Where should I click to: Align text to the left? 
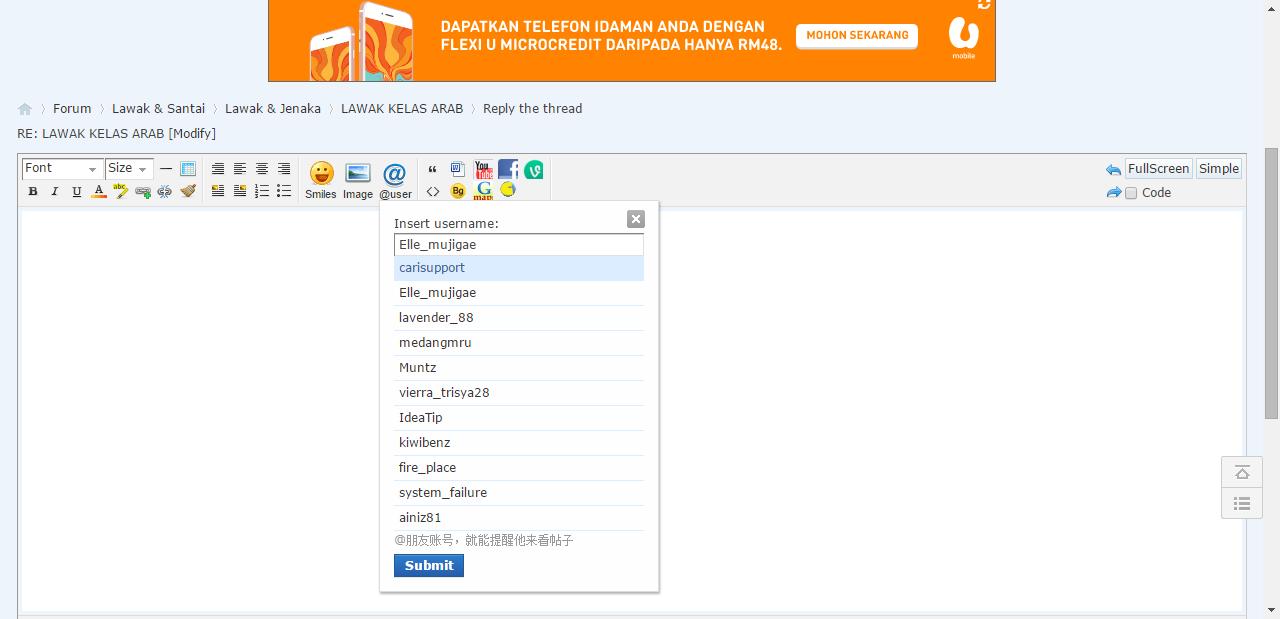240,169
